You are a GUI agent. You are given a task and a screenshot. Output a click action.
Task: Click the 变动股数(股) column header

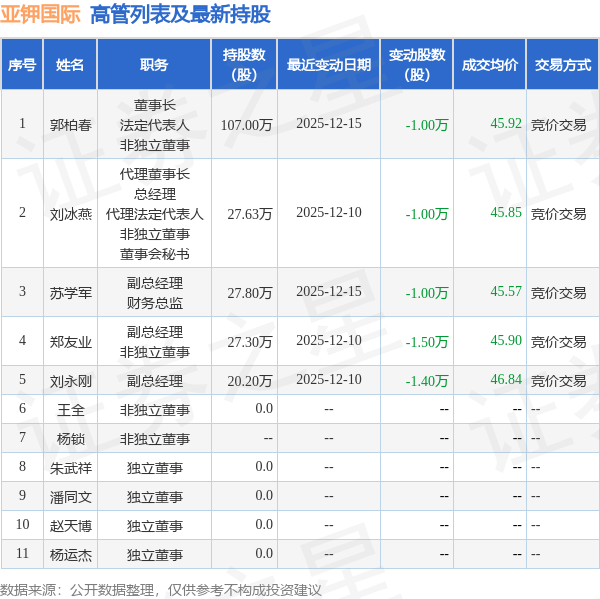click(416, 65)
